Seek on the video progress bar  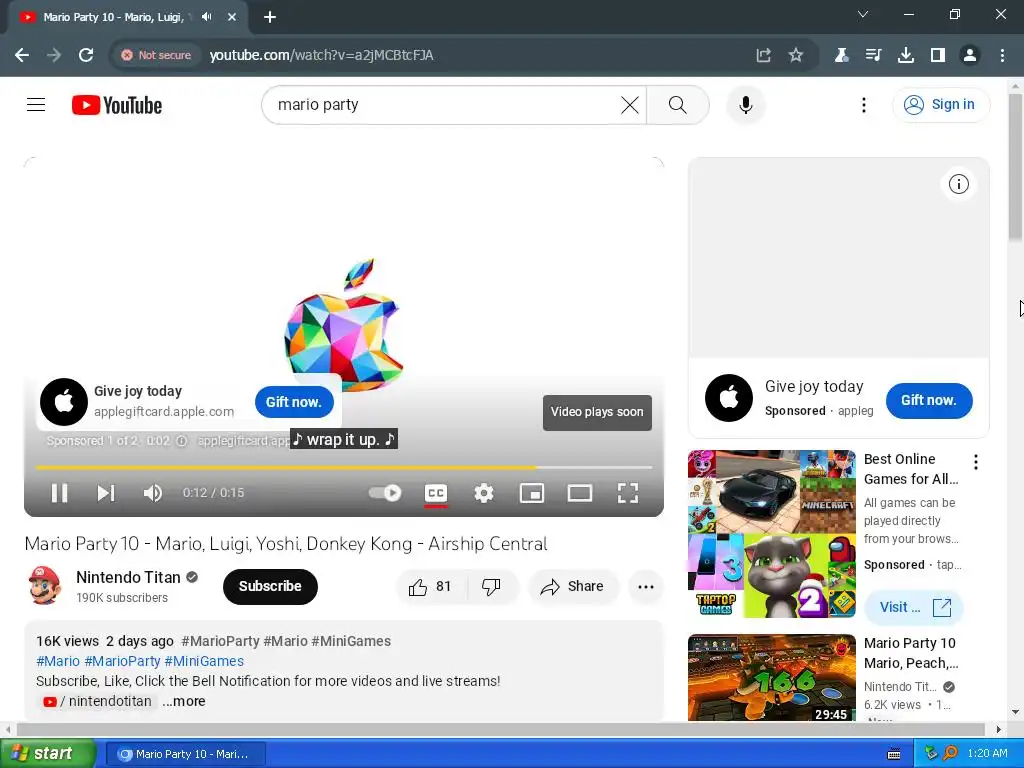[x=344, y=468]
